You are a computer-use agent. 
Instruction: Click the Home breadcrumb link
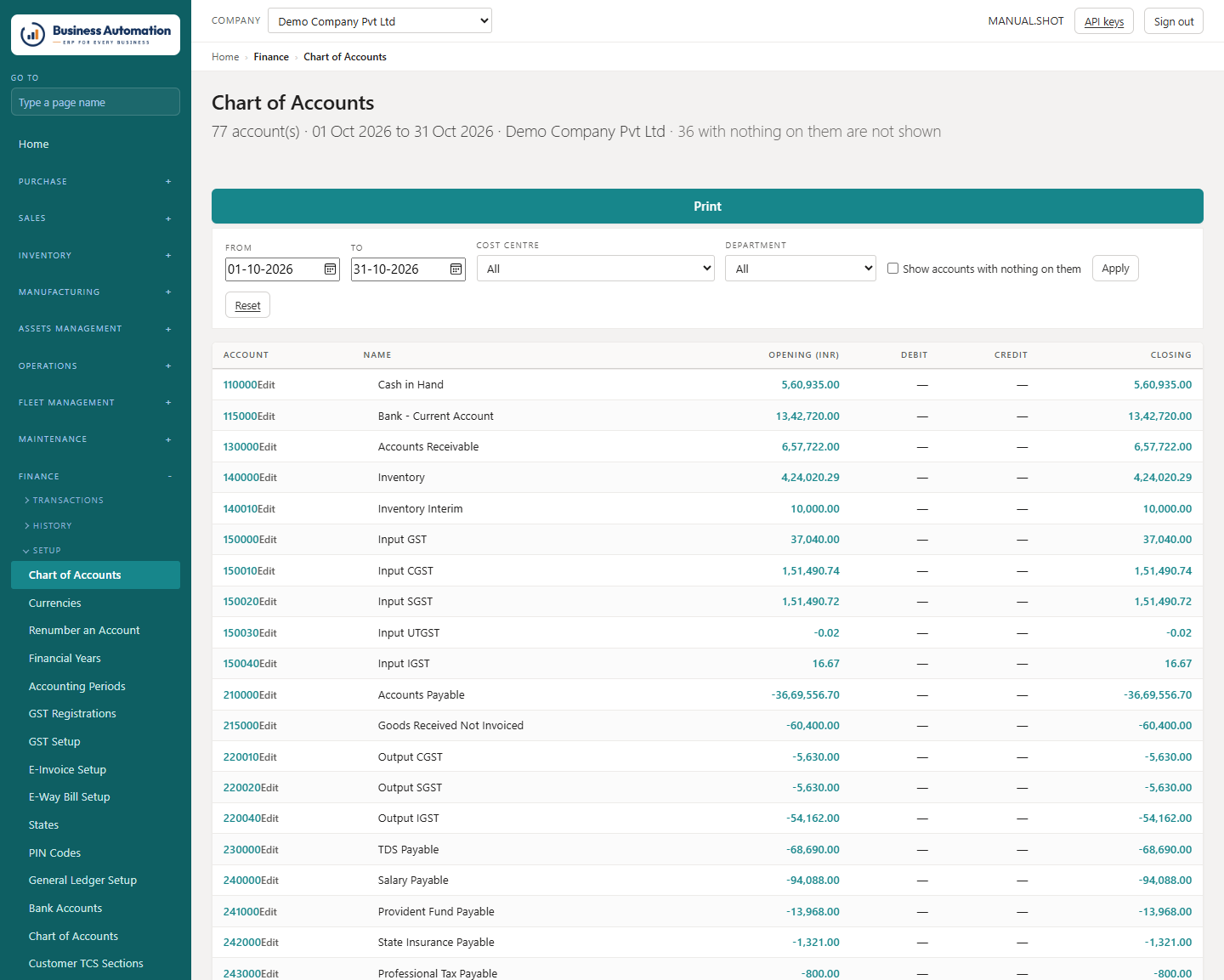coord(225,57)
